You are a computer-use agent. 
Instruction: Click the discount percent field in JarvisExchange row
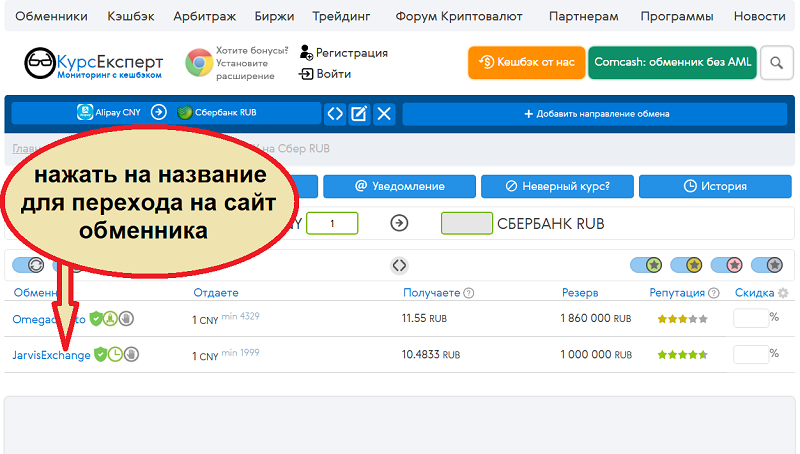pyautogui.click(x=751, y=354)
